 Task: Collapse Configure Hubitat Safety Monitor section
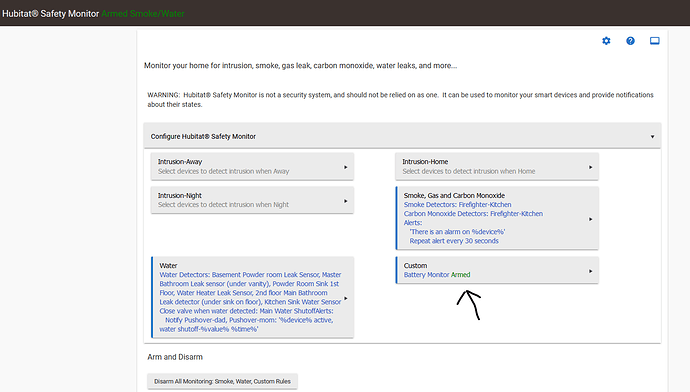[652, 137]
